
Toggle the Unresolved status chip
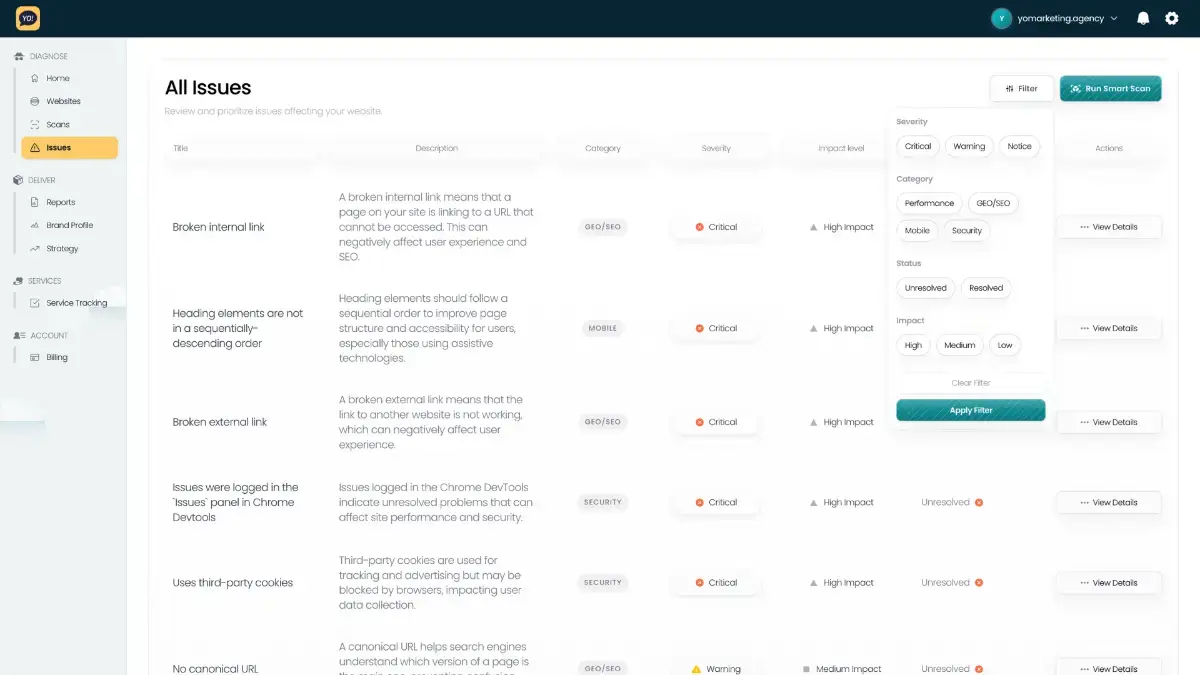tap(926, 288)
